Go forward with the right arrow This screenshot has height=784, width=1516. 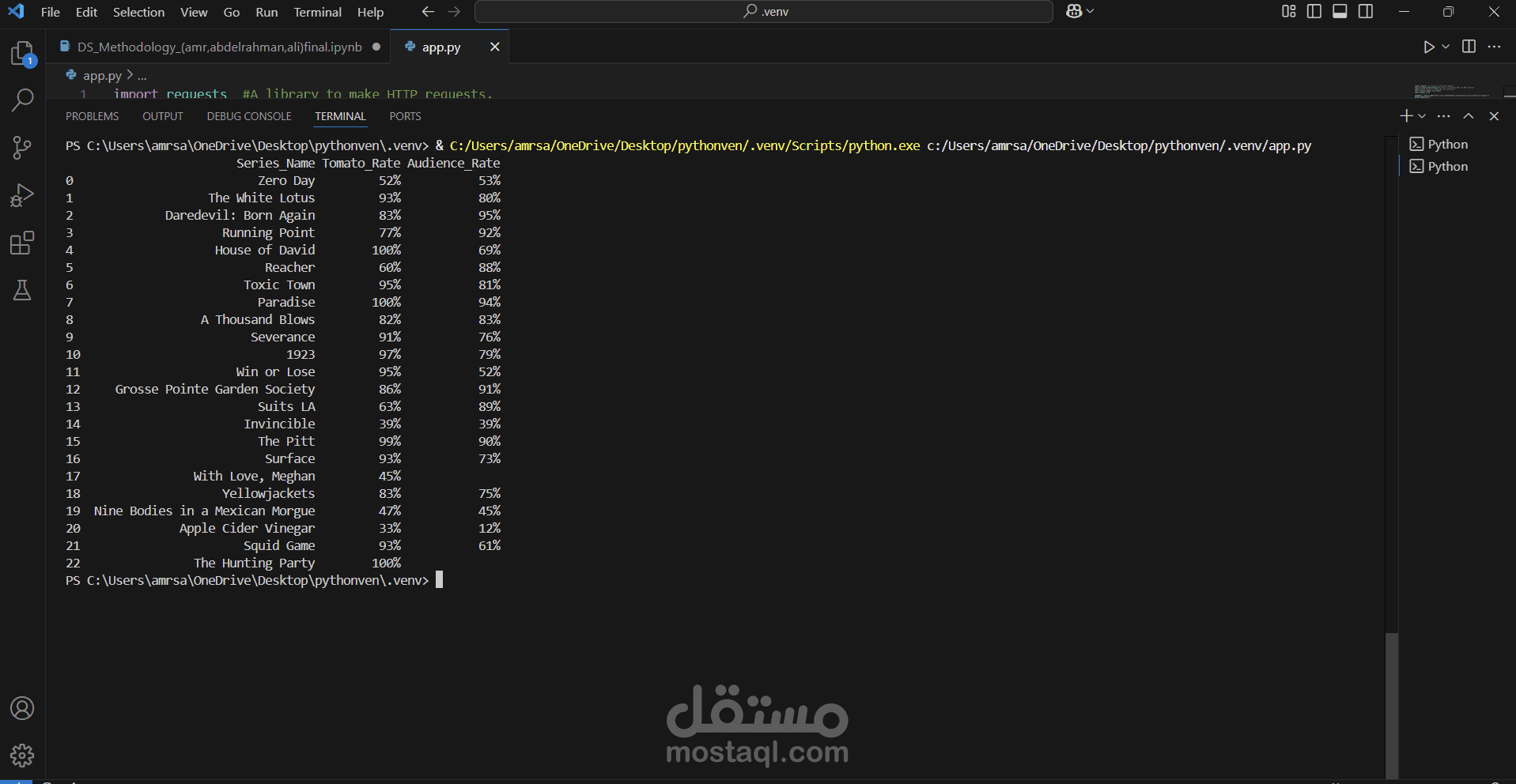(x=454, y=12)
